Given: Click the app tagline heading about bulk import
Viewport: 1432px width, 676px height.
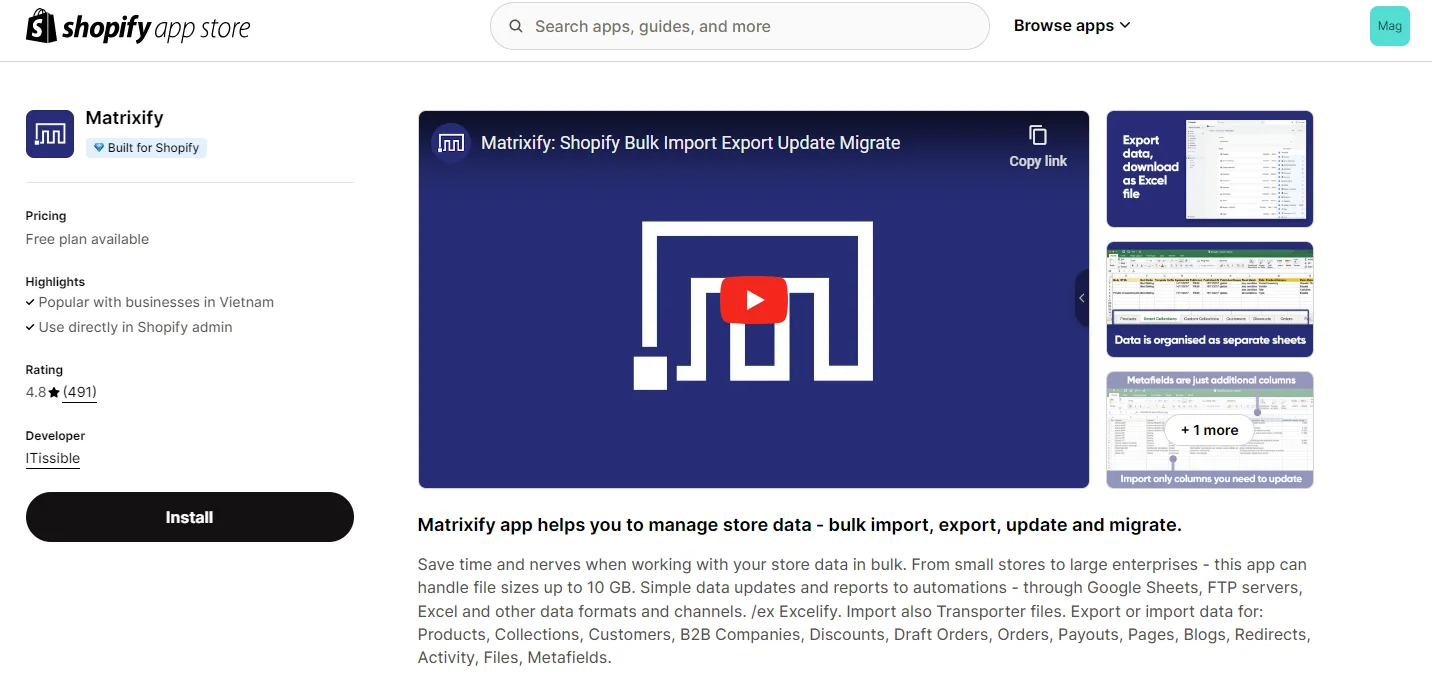Looking at the screenshot, I should 800,525.
